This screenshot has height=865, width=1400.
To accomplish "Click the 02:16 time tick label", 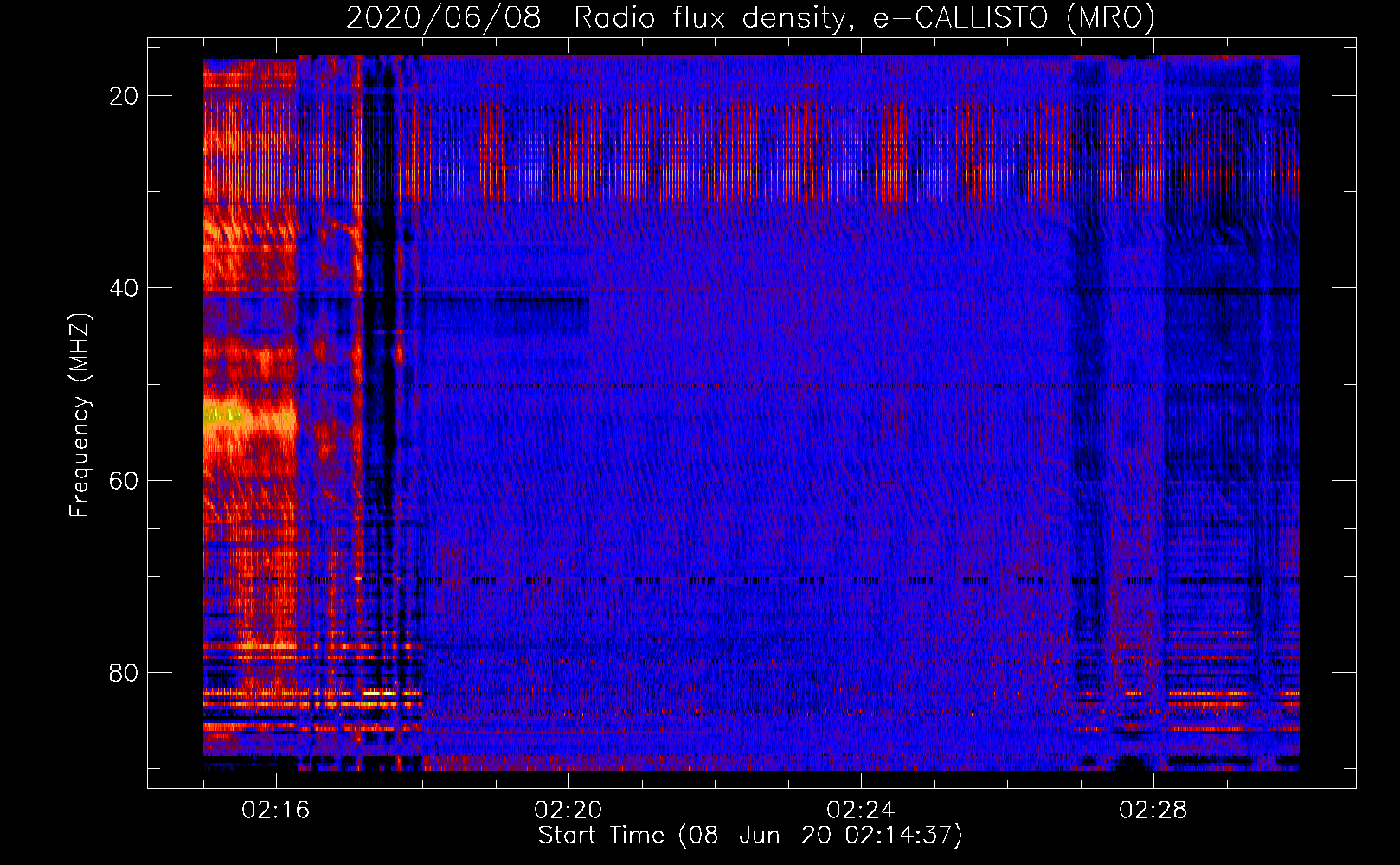I will [276, 811].
